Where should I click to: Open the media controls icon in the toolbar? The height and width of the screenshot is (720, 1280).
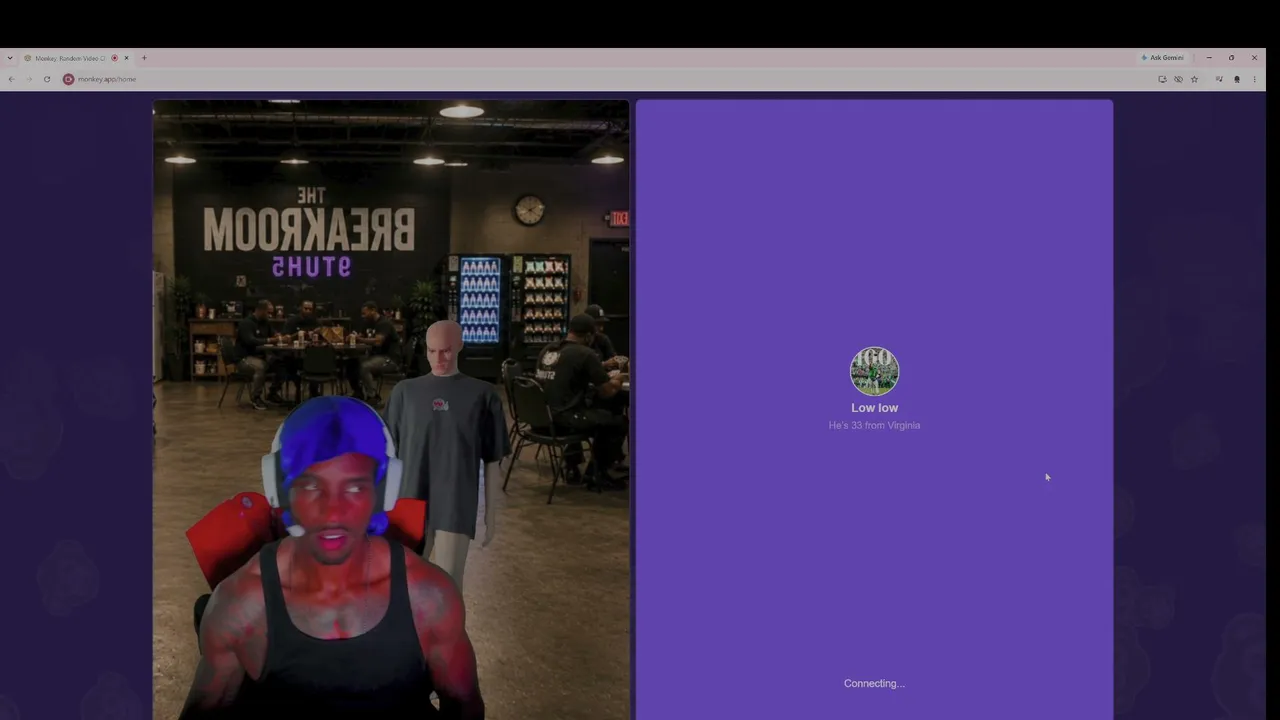[1219, 79]
